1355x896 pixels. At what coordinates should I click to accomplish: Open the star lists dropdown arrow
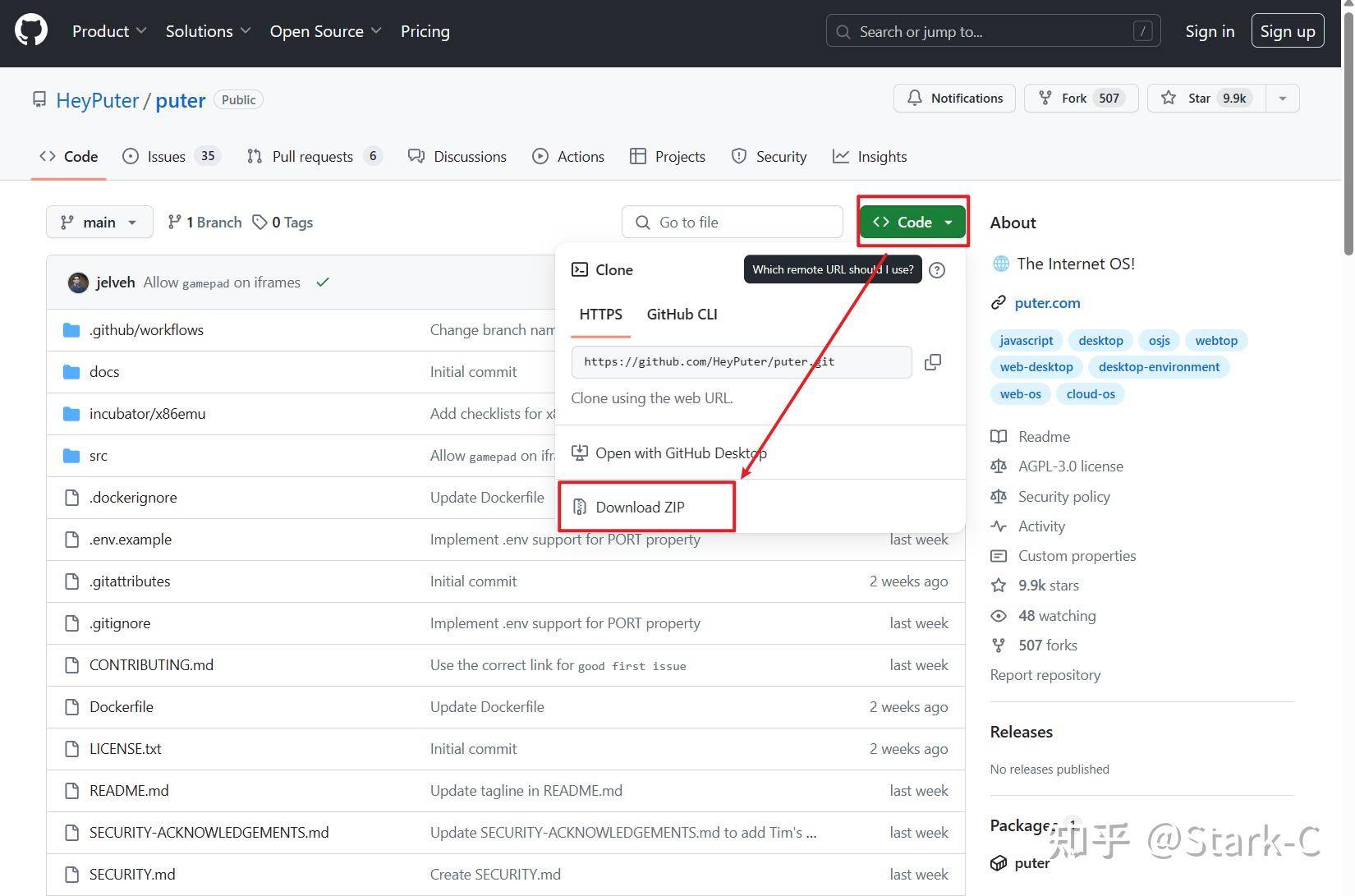click(x=1283, y=99)
